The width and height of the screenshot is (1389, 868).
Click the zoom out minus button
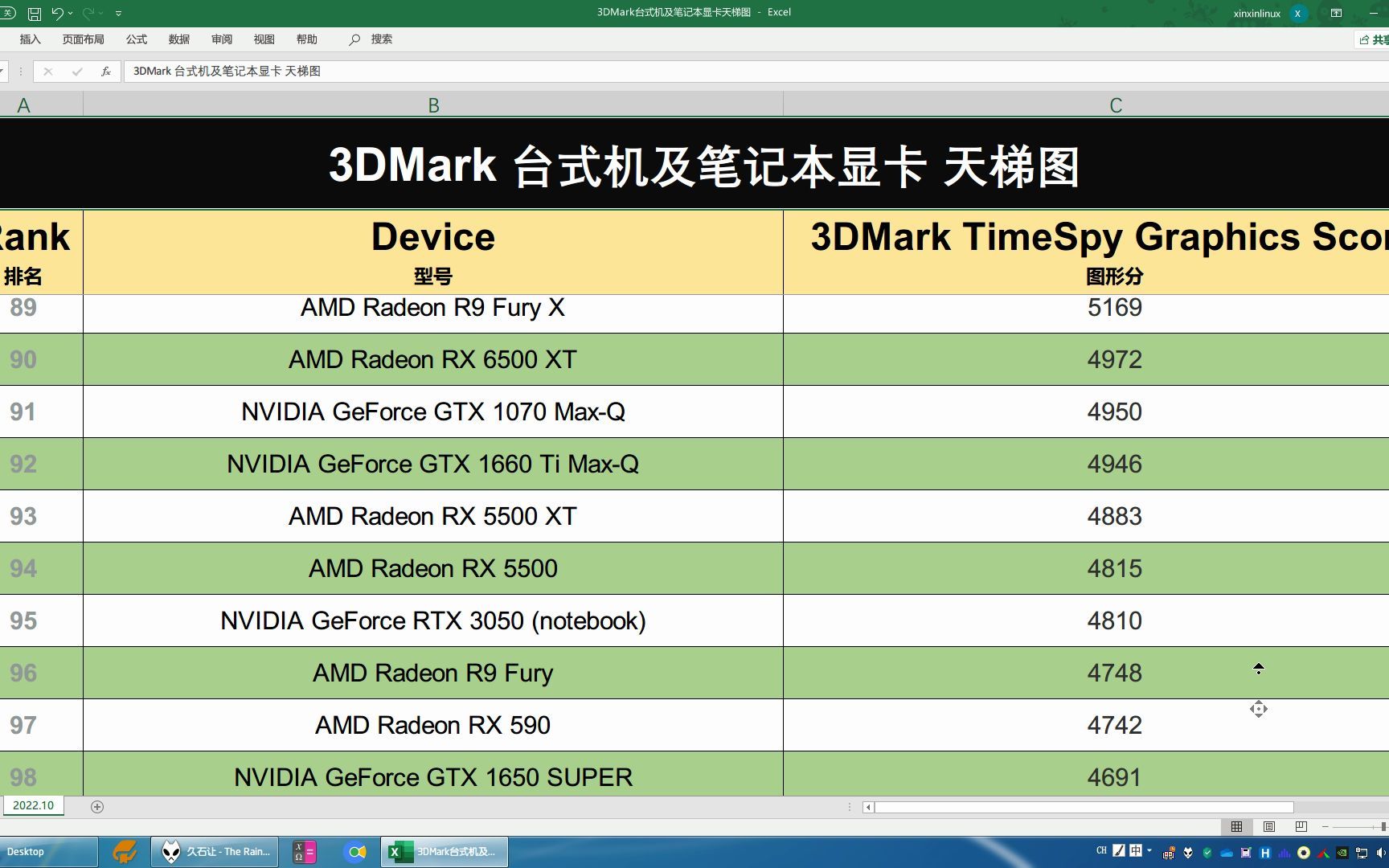[x=1325, y=827]
